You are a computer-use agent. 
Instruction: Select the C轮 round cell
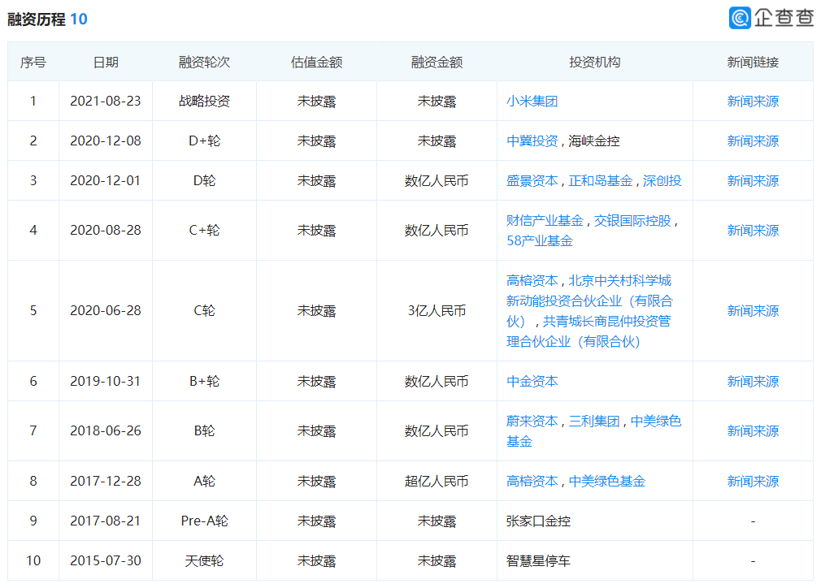tap(204, 311)
